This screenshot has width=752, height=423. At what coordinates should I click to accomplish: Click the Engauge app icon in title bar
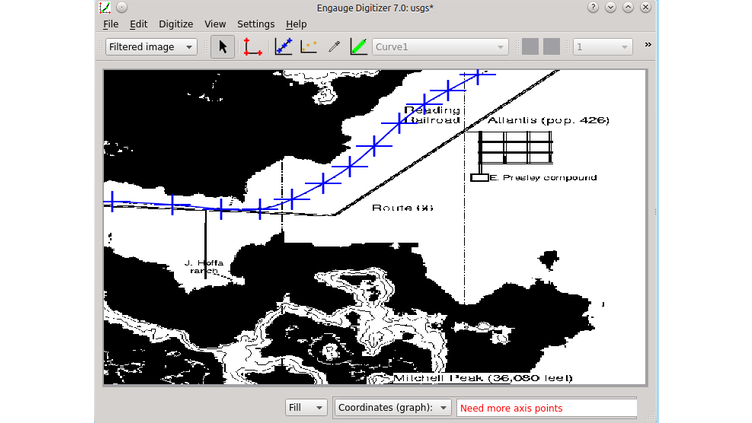click(x=105, y=7)
